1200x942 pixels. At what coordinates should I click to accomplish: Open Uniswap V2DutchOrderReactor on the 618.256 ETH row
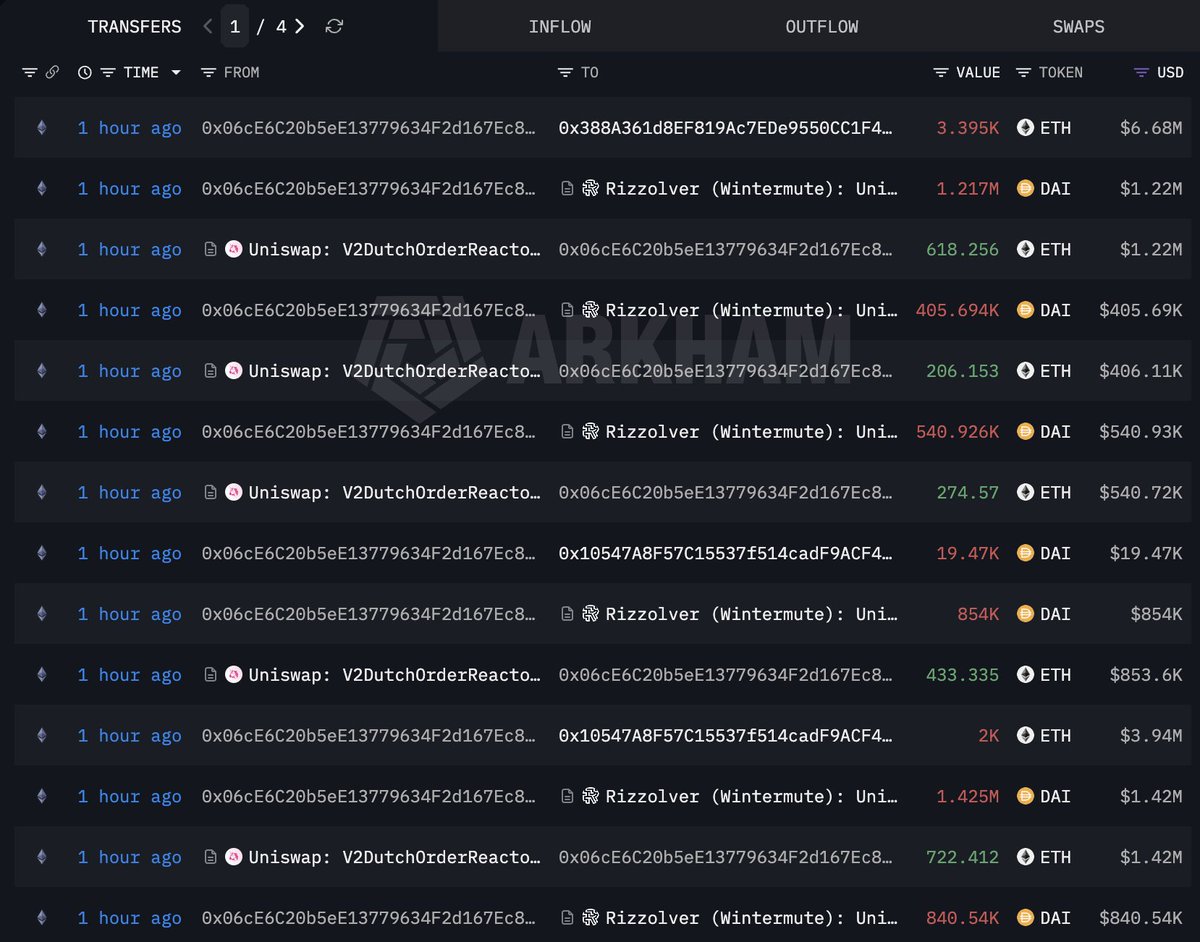click(x=395, y=249)
